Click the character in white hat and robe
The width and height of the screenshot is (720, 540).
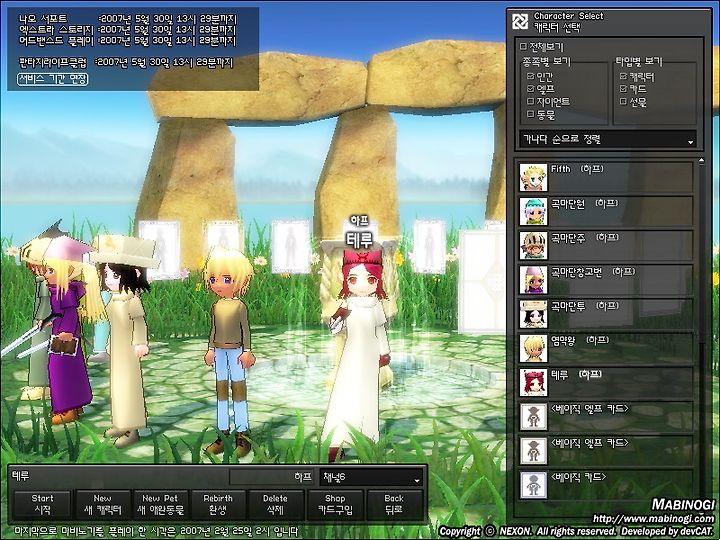pyautogui.click(x=126, y=340)
